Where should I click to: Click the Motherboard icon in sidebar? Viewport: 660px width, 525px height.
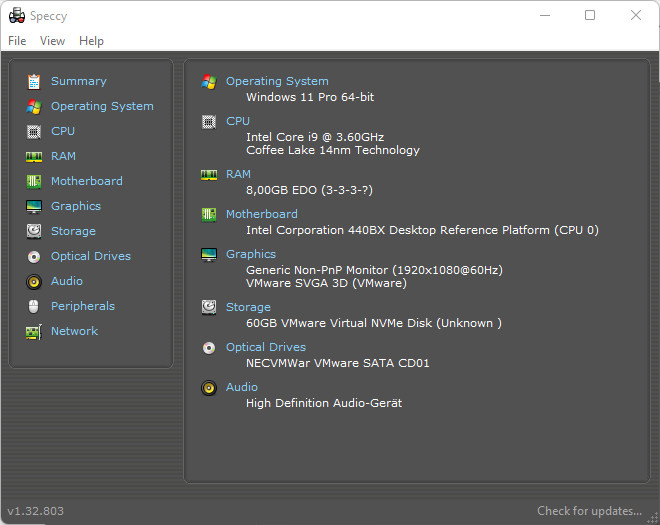[34, 181]
